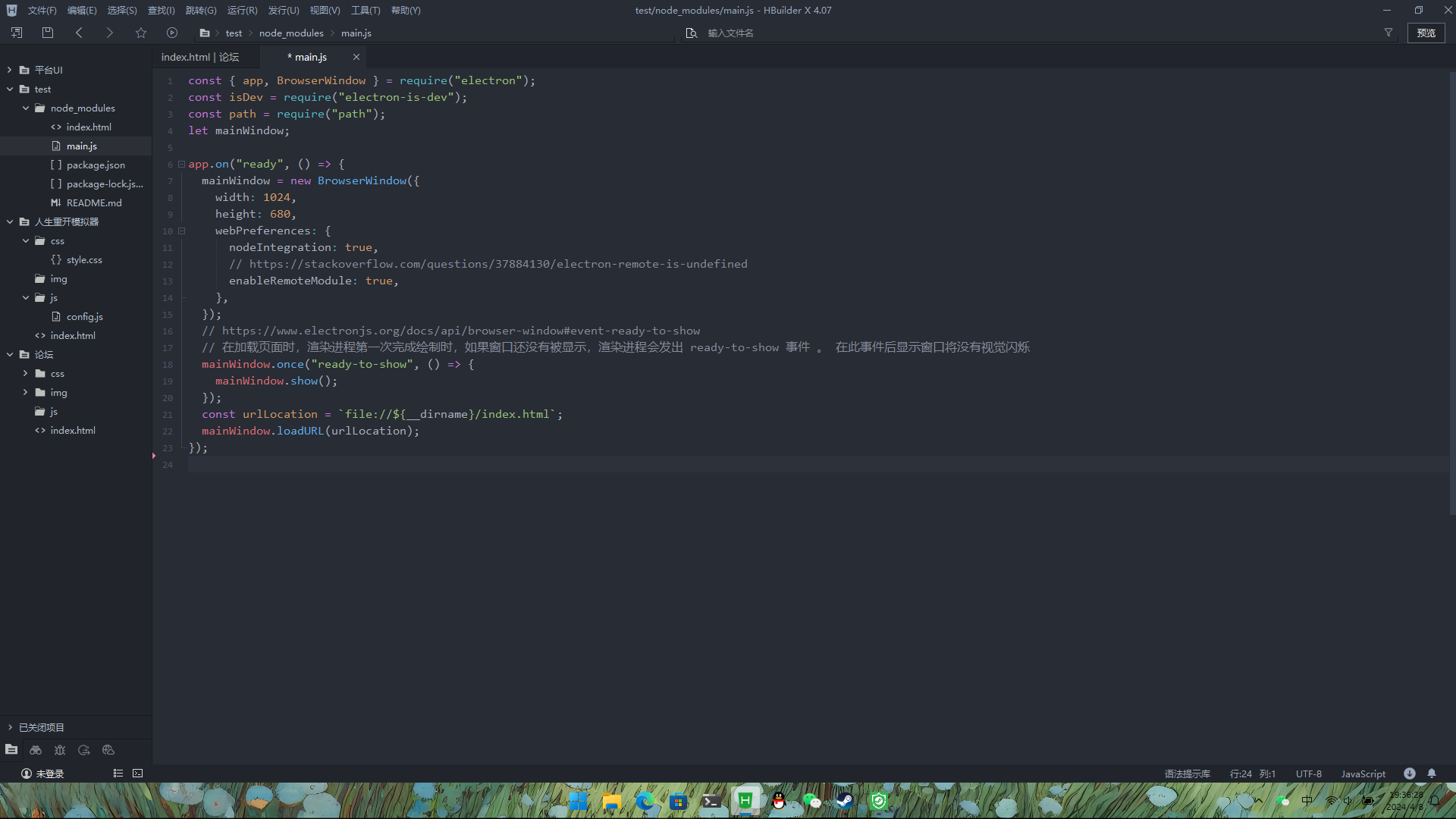Open the 文件(F) menu

click(x=42, y=10)
